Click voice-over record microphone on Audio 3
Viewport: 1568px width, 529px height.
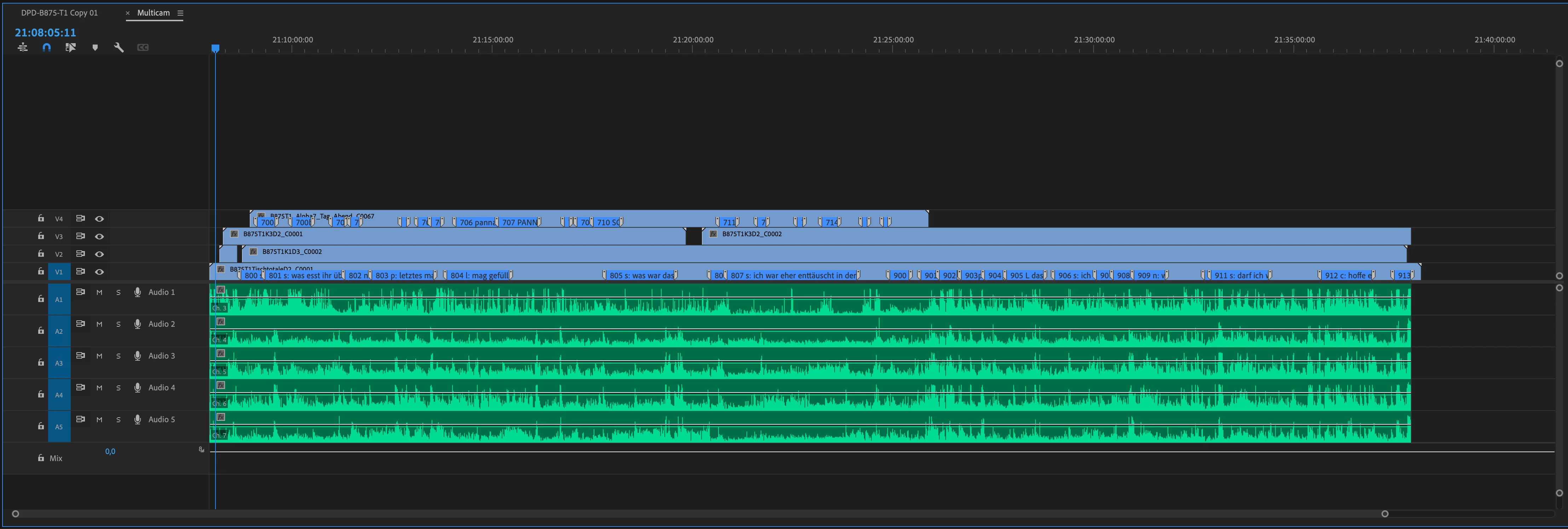[x=138, y=356]
